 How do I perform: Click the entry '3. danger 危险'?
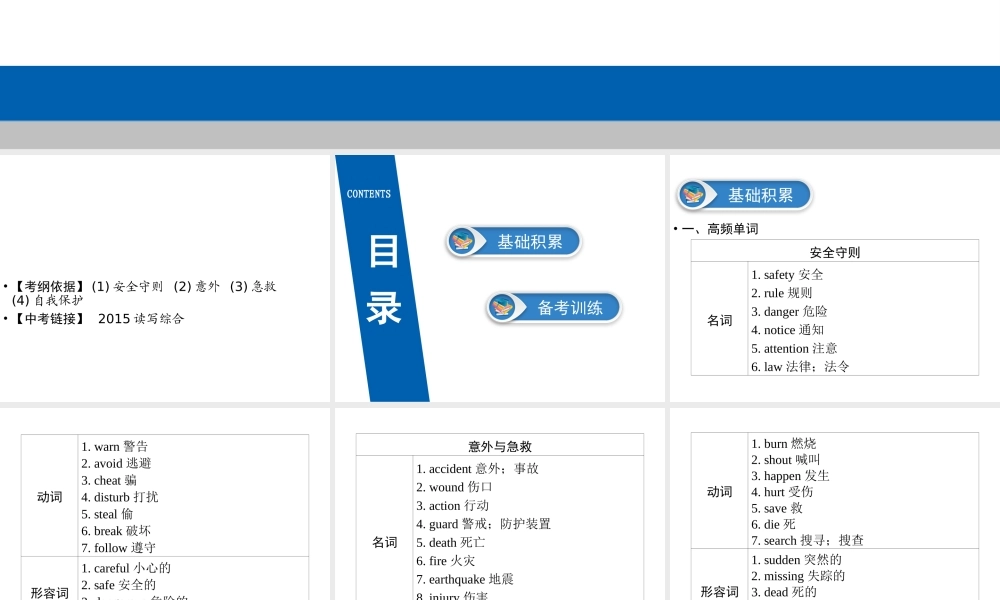789,311
